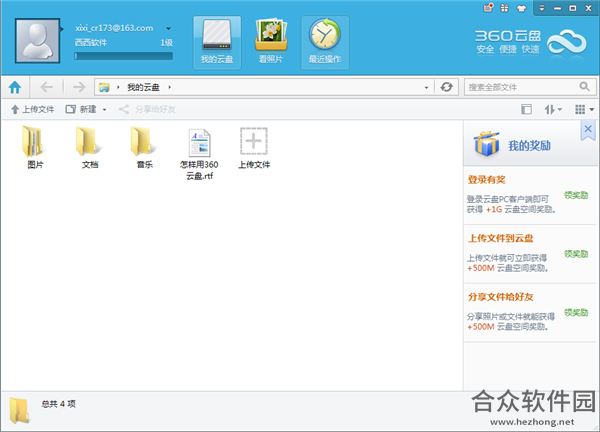Open the address bar history dropdown

coord(426,88)
